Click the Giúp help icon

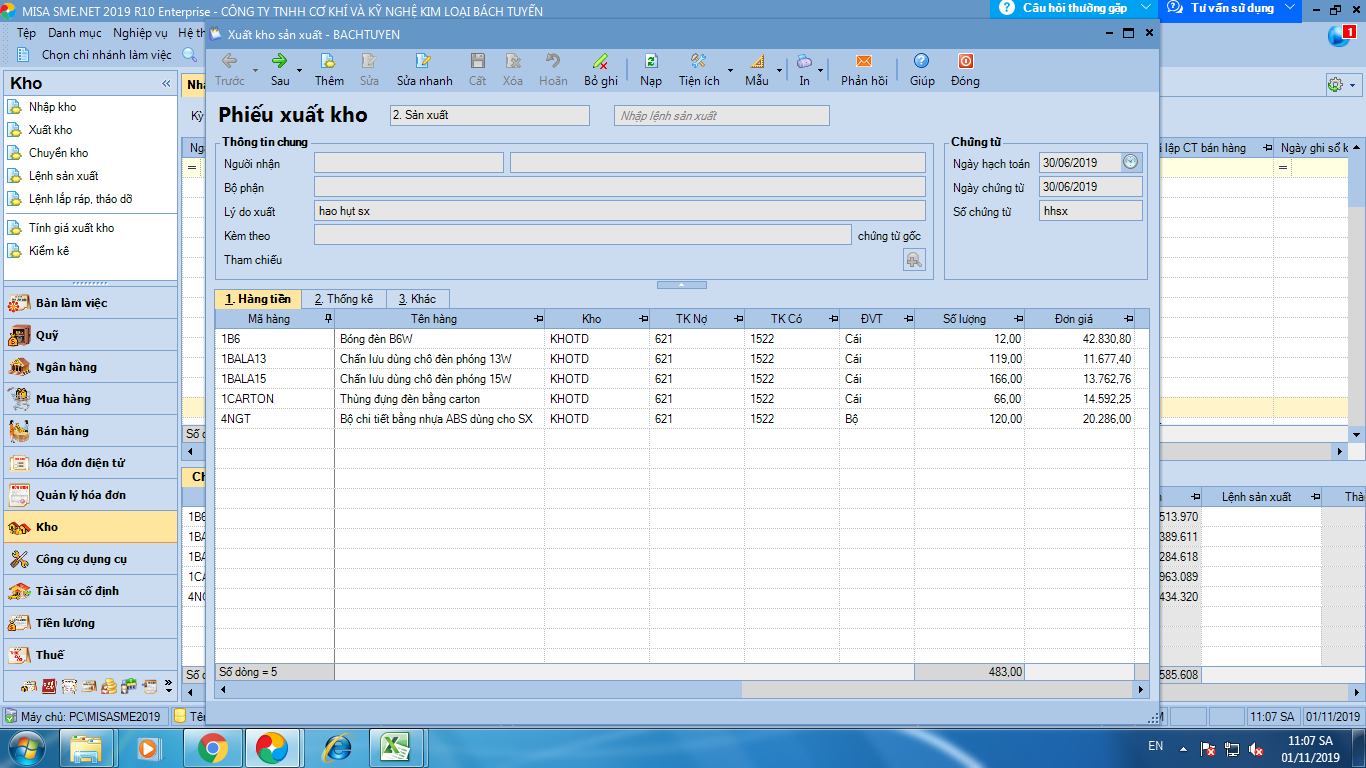tap(921, 61)
